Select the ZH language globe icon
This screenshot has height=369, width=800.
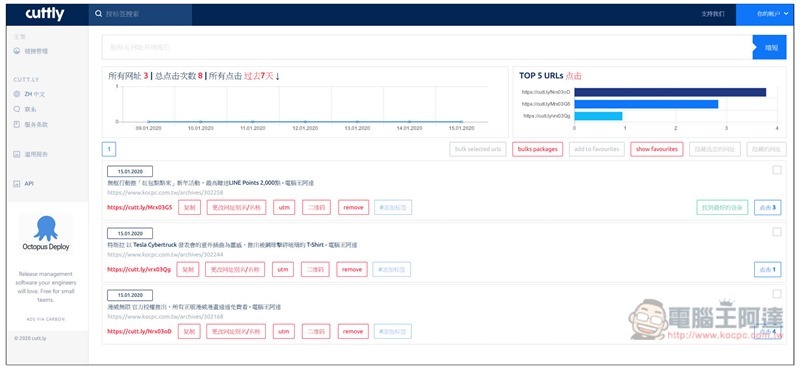(x=17, y=94)
